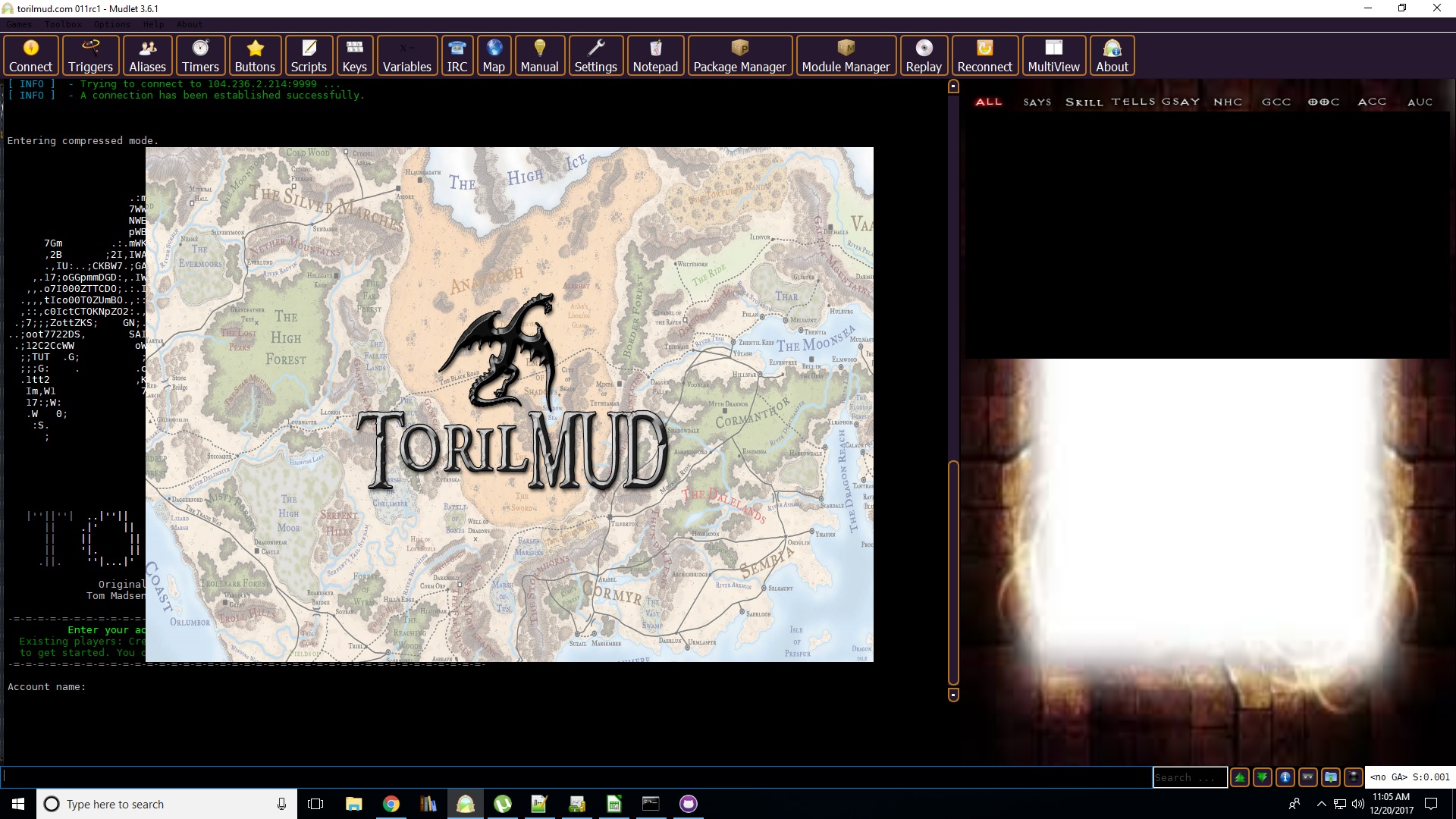1456x819 pixels.
Task: Toggle replay recording with the cassette icon
Action: point(1308,777)
